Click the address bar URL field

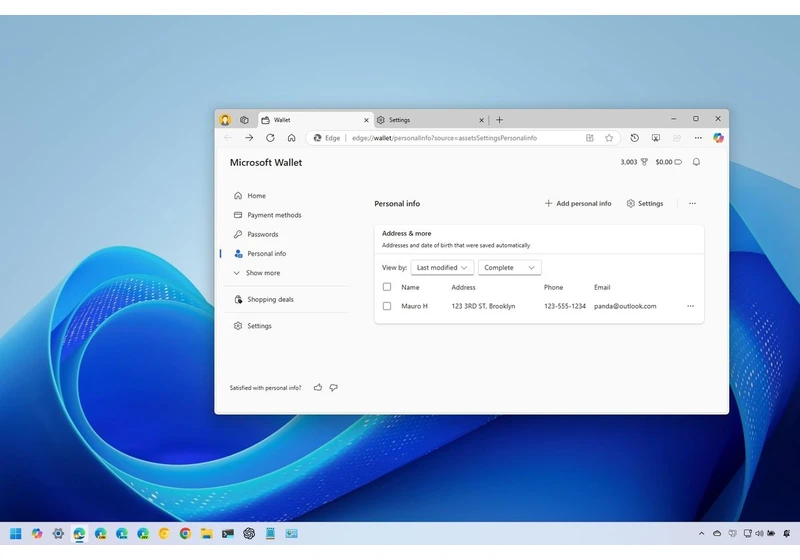click(x=444, y=138)
